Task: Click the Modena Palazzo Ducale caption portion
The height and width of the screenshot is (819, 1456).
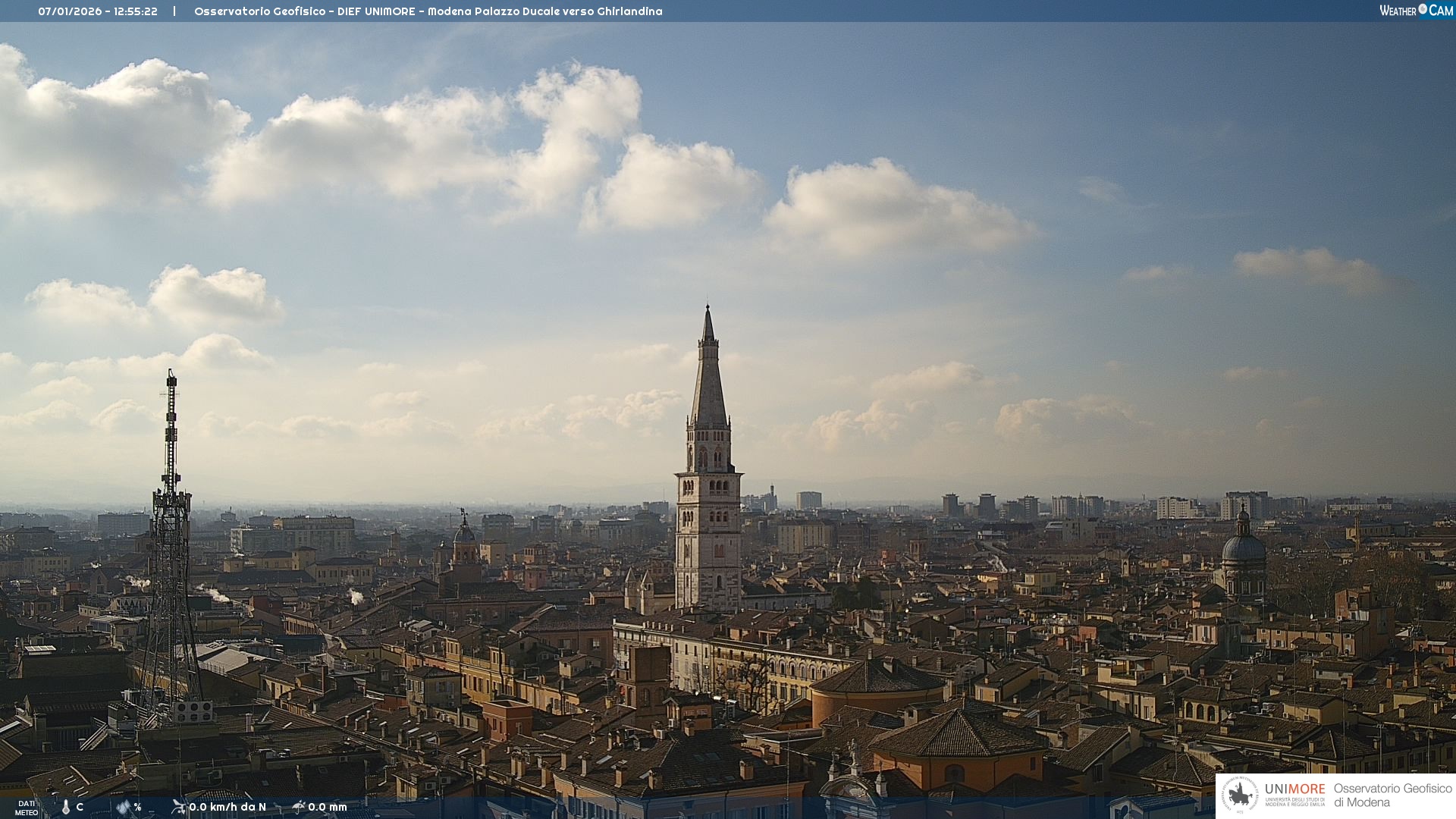Action: [493, 11]
